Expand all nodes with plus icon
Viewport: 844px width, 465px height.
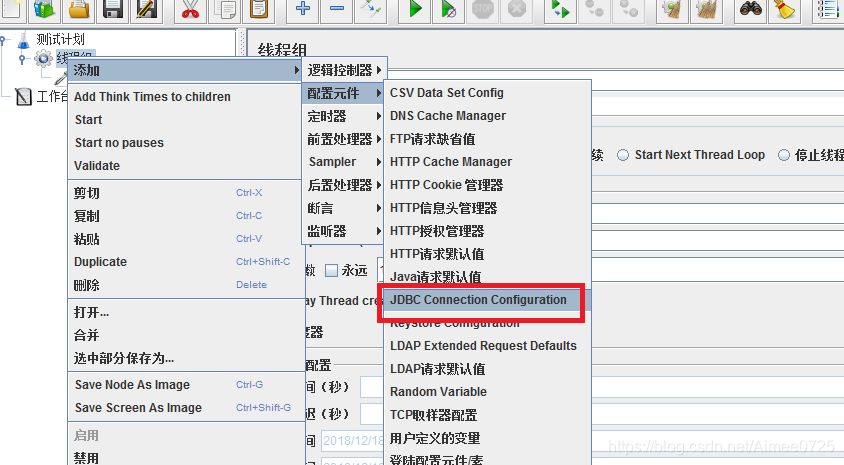click(303, 9)
